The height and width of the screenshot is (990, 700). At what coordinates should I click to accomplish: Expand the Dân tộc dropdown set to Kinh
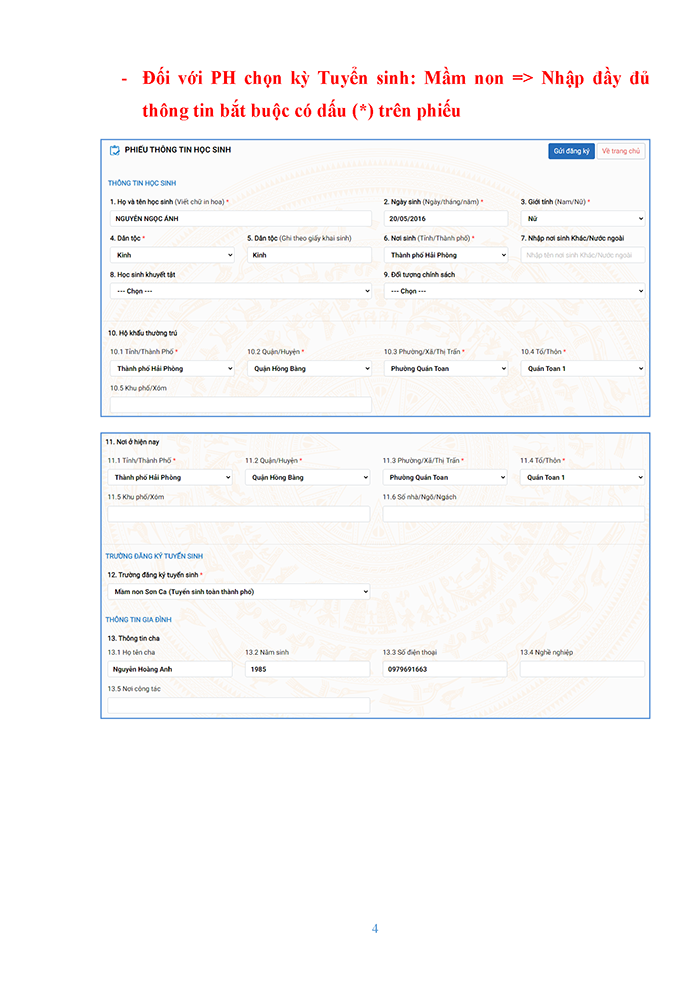(x=171, y=255)
